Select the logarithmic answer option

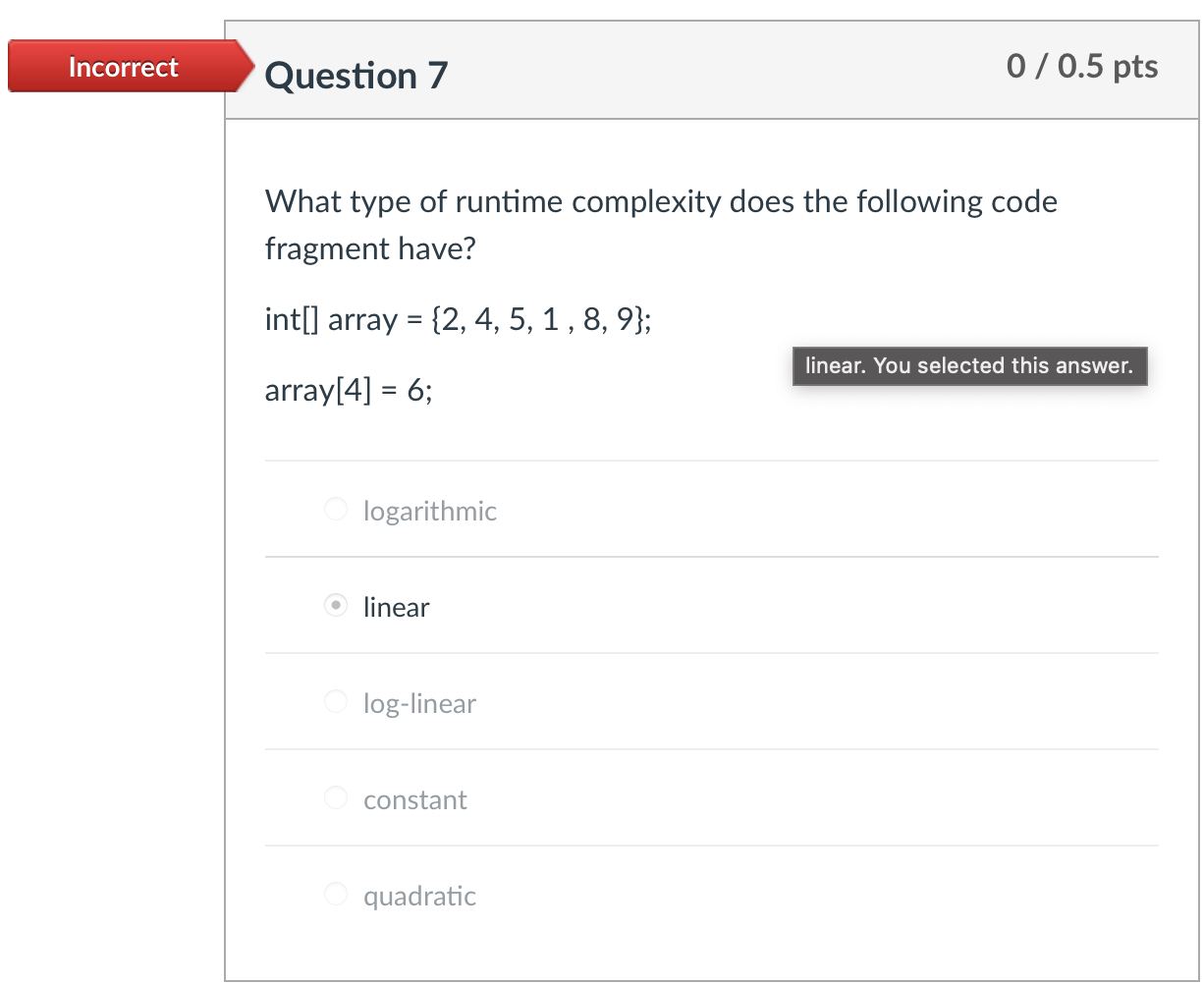pos(335,509)
